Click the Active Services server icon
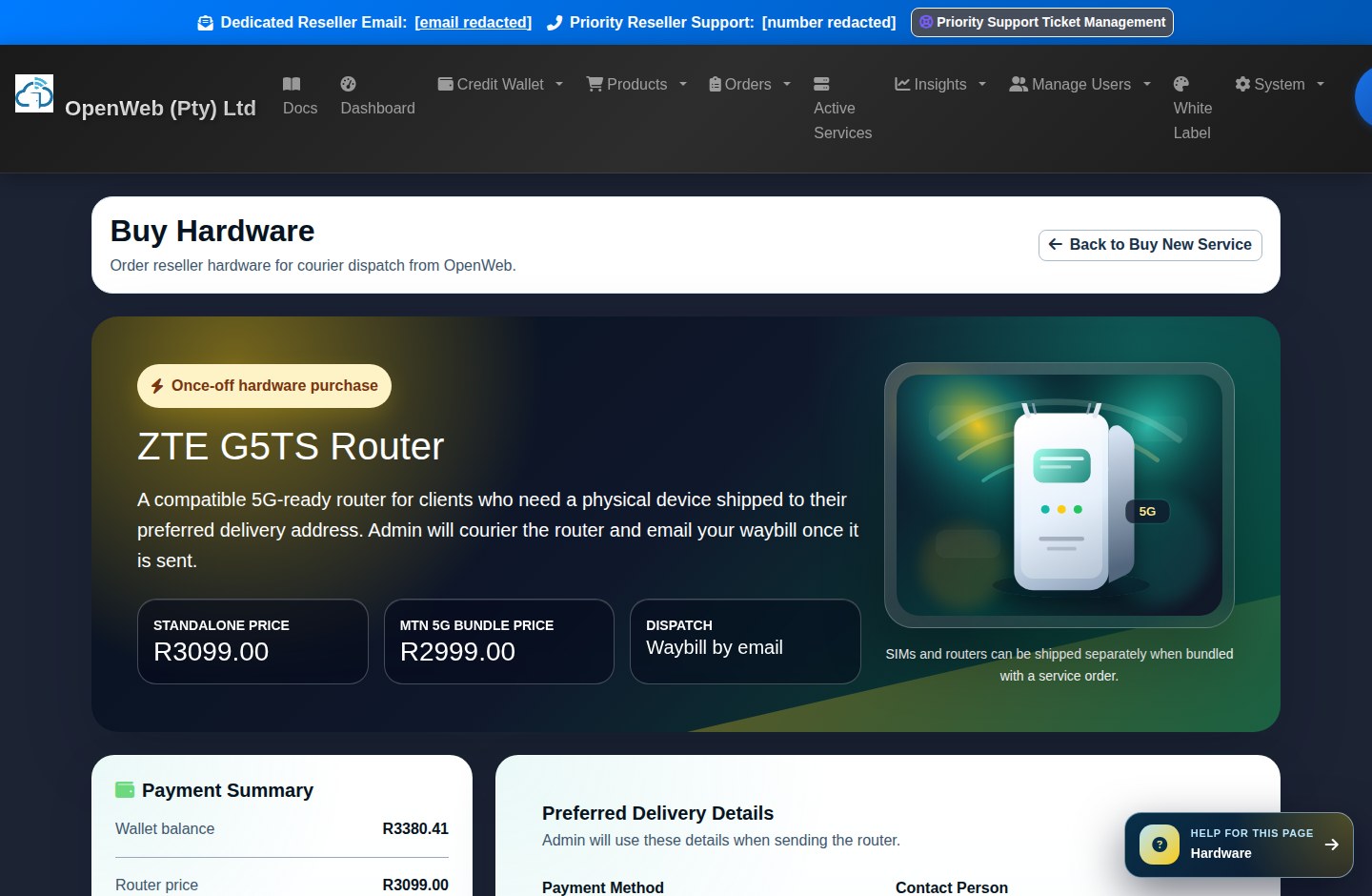The width and height of the screenshot is (1372, 896). click(821, 84)
